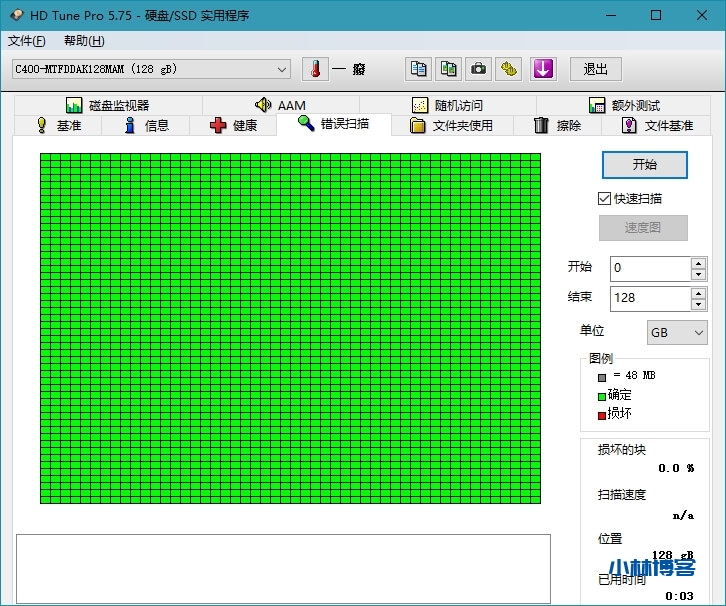The height and width of the screenshot is (606, 726).
Task: Open the options wrench icon
Action: click(510, 69)
